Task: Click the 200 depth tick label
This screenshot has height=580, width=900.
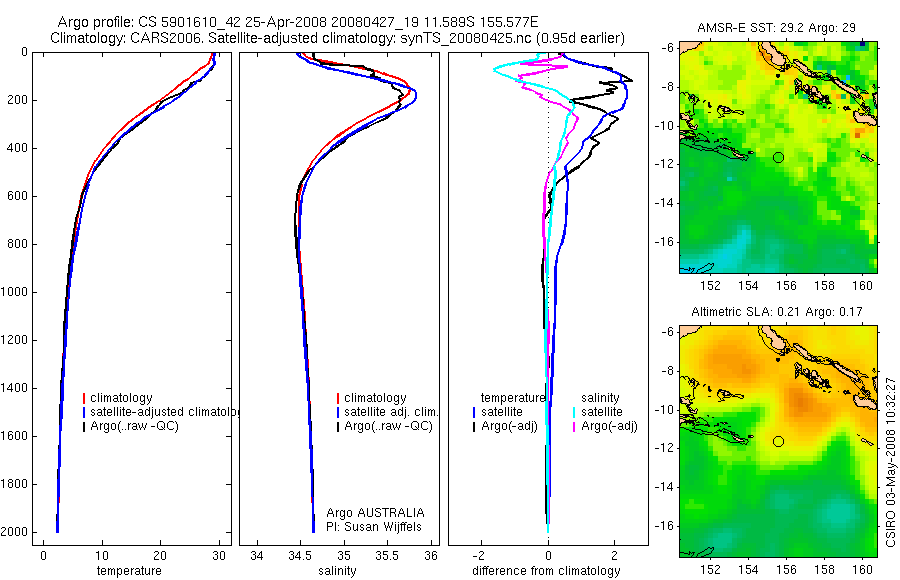Action: pyautogui.click(x=18, y=100)
